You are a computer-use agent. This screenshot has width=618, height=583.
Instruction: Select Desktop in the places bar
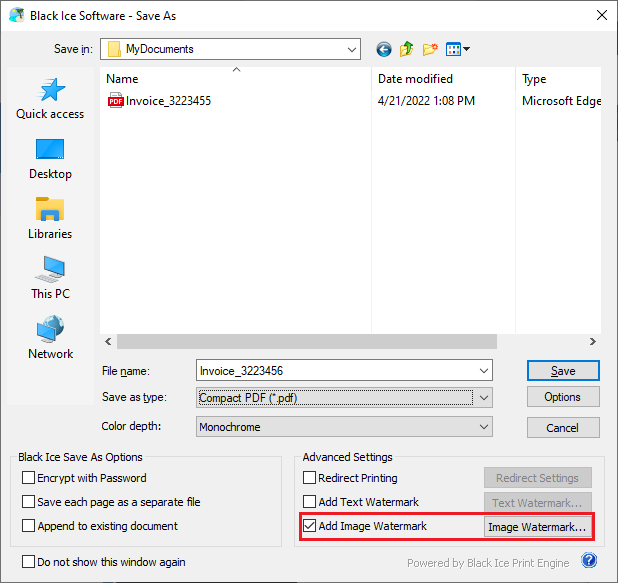(50, 158)
